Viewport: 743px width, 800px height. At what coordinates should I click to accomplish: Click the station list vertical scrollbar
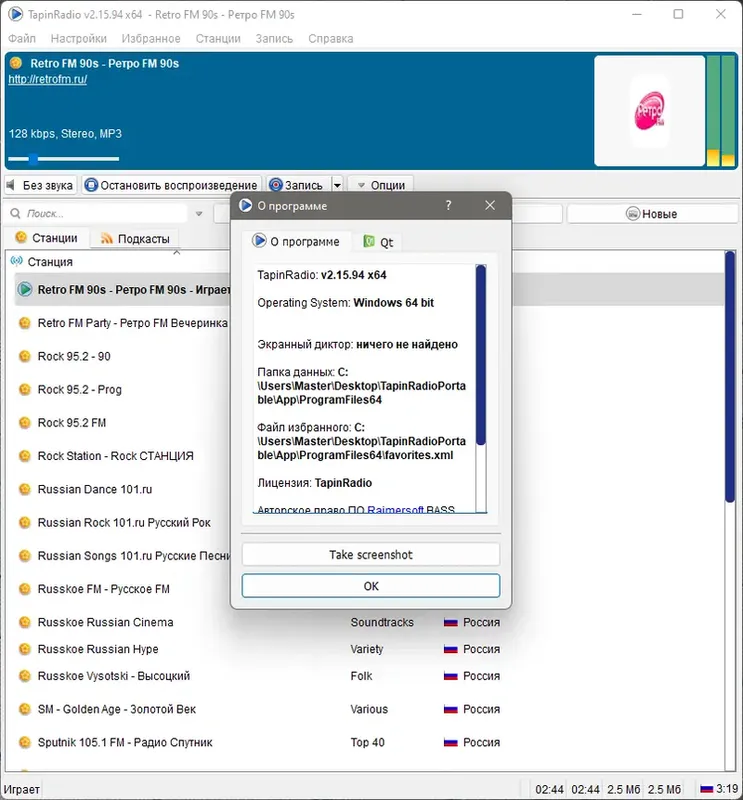[730, 378]
